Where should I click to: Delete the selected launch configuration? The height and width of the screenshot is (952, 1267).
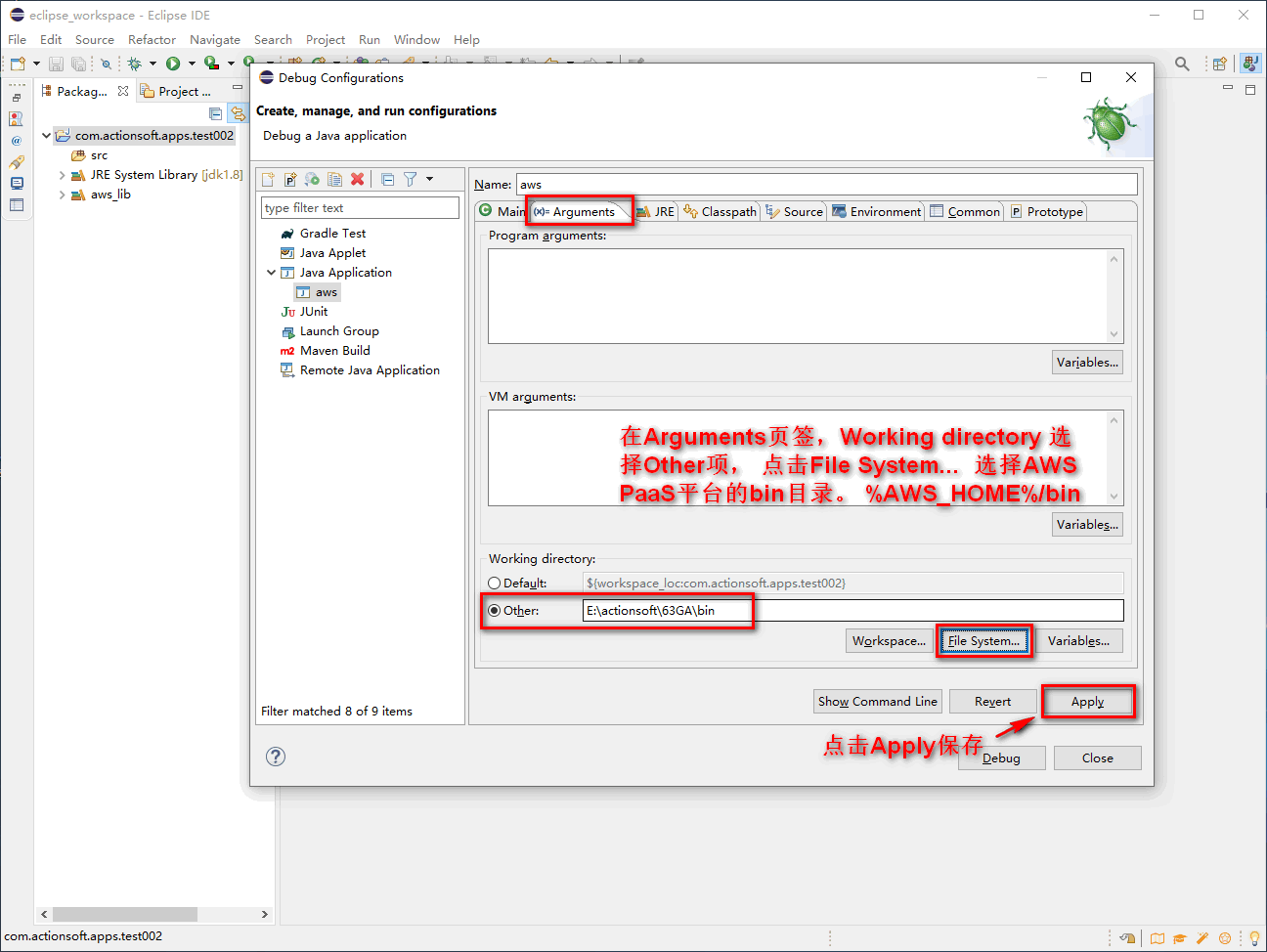[358, 180]
